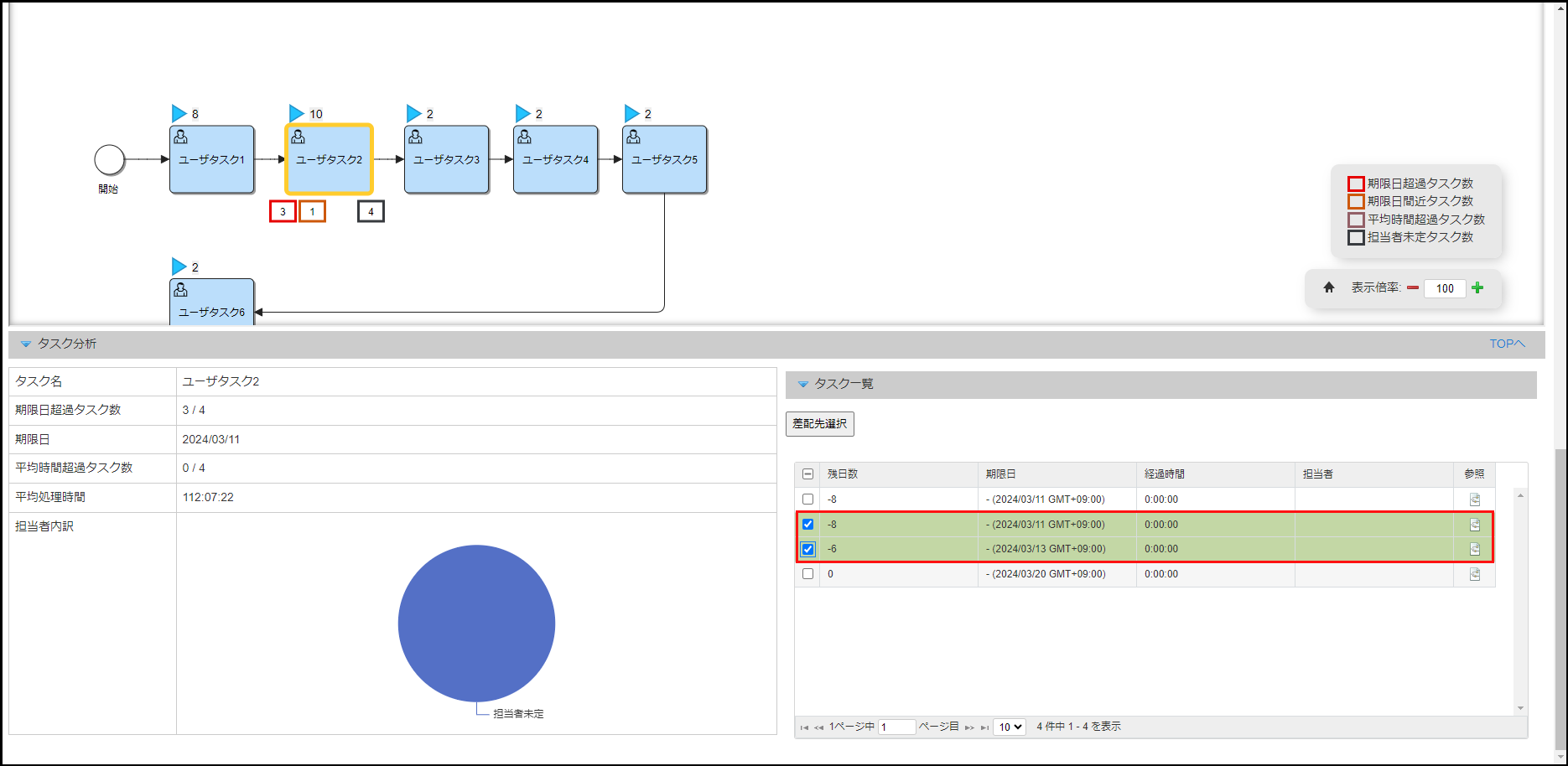Click the orange badge showing 1 near-deadline task
The width and height of the screenshot is (1568, 766).
click(312, 211)
